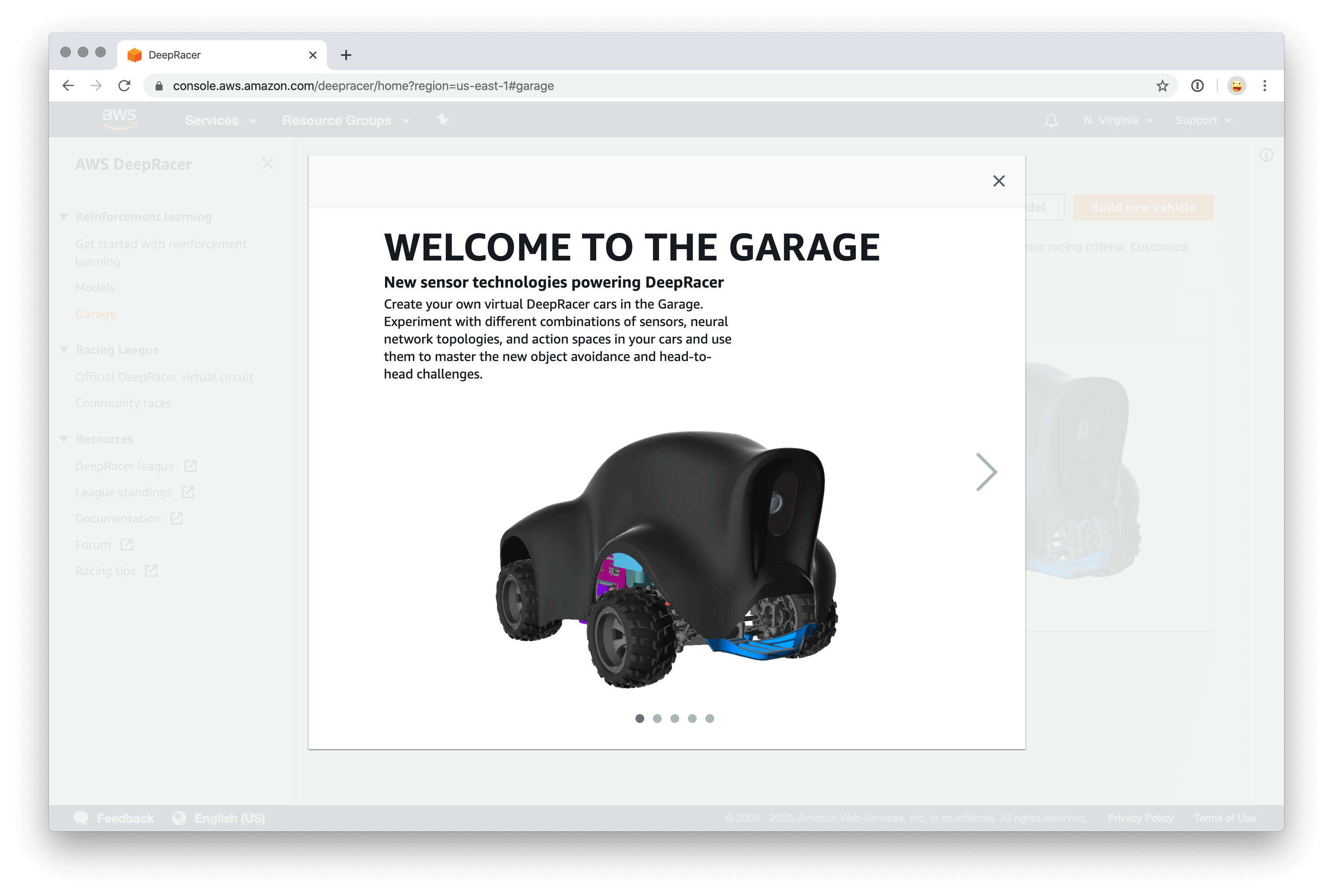This screenshot has height=896, width=1333.
Task: Click the notifications bell icon
Action: coord(1051,120)
